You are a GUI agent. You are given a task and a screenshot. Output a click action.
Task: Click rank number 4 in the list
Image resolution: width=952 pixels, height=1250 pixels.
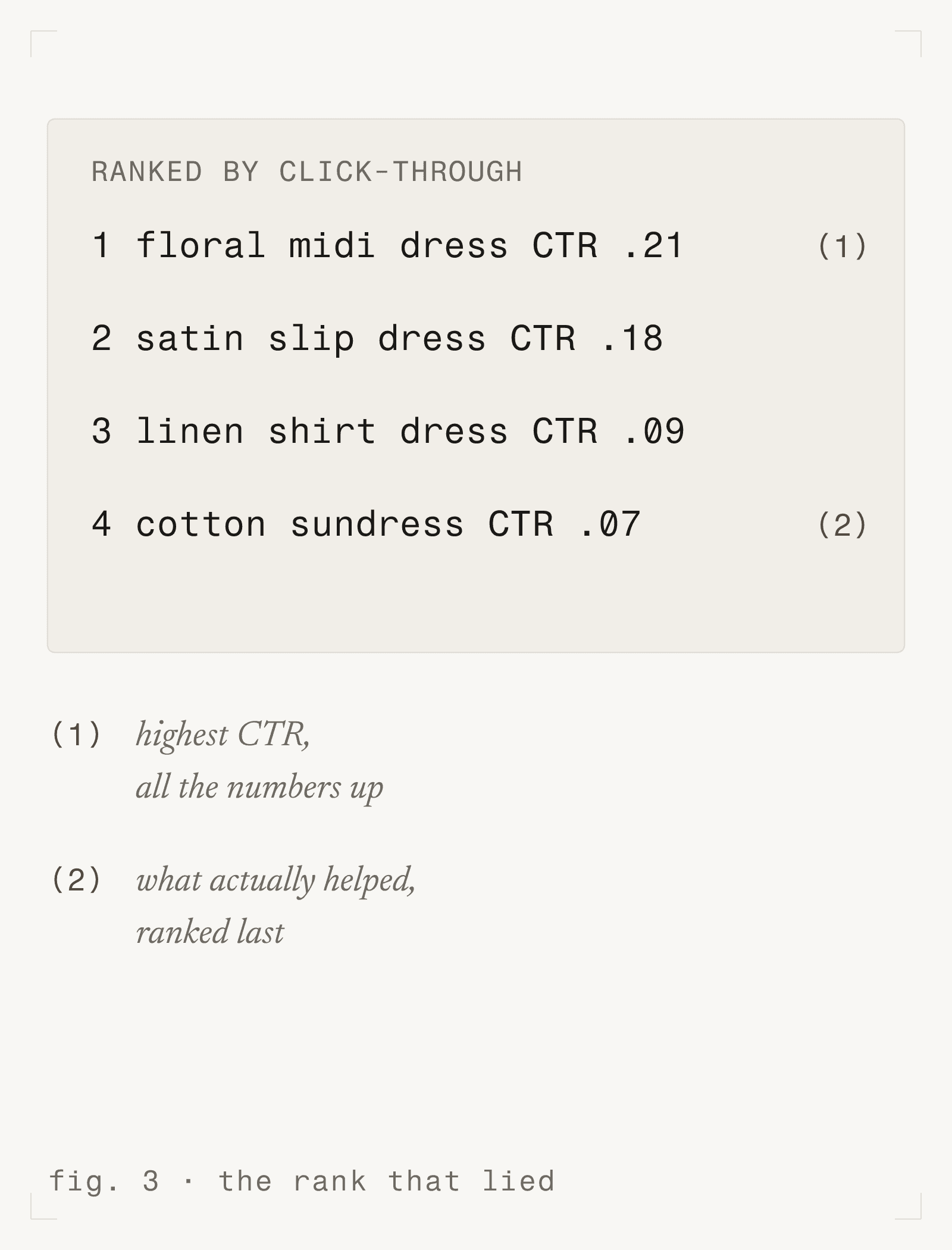coord(102,524)
